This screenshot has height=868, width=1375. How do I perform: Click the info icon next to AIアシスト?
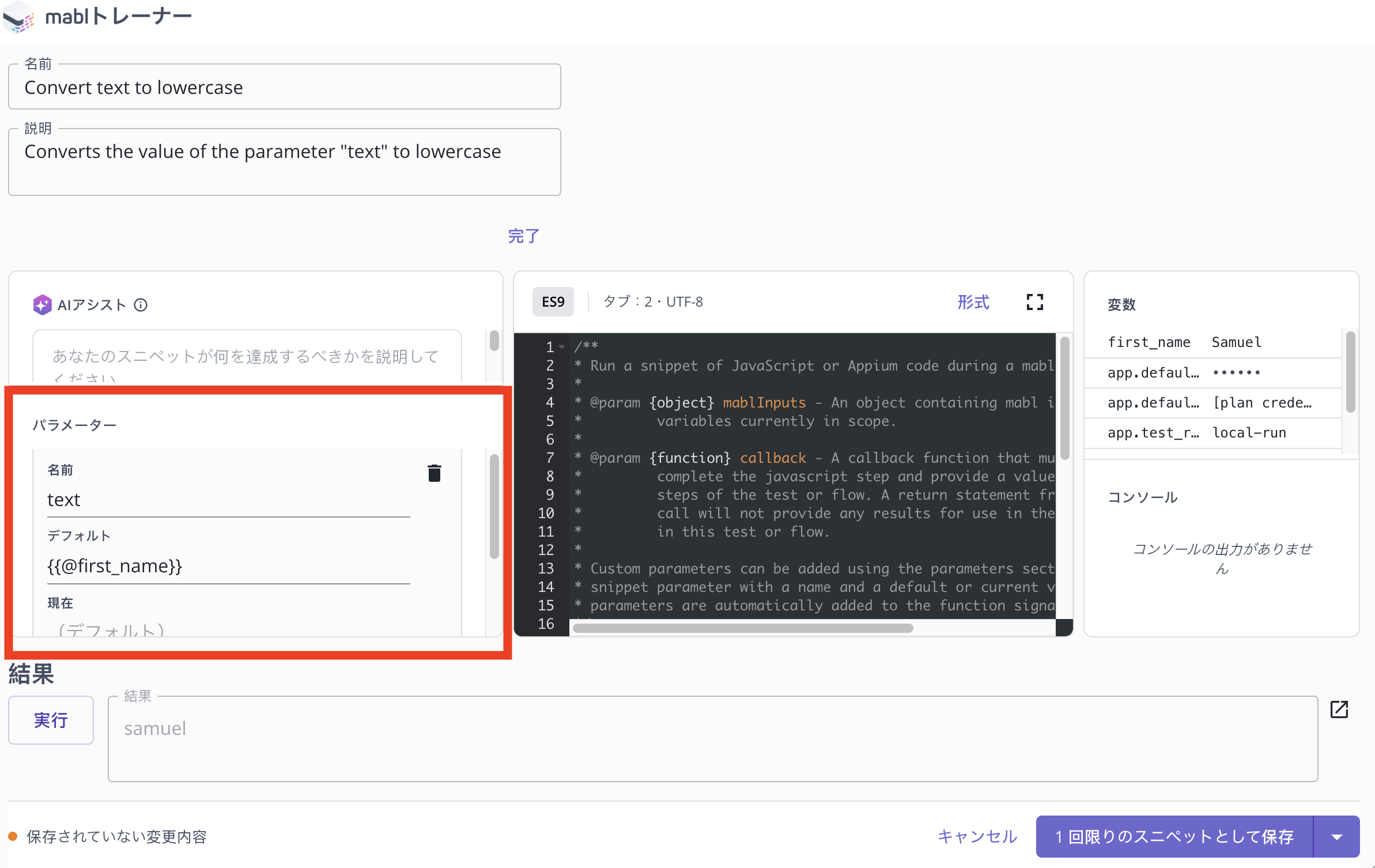click(141, 305)
